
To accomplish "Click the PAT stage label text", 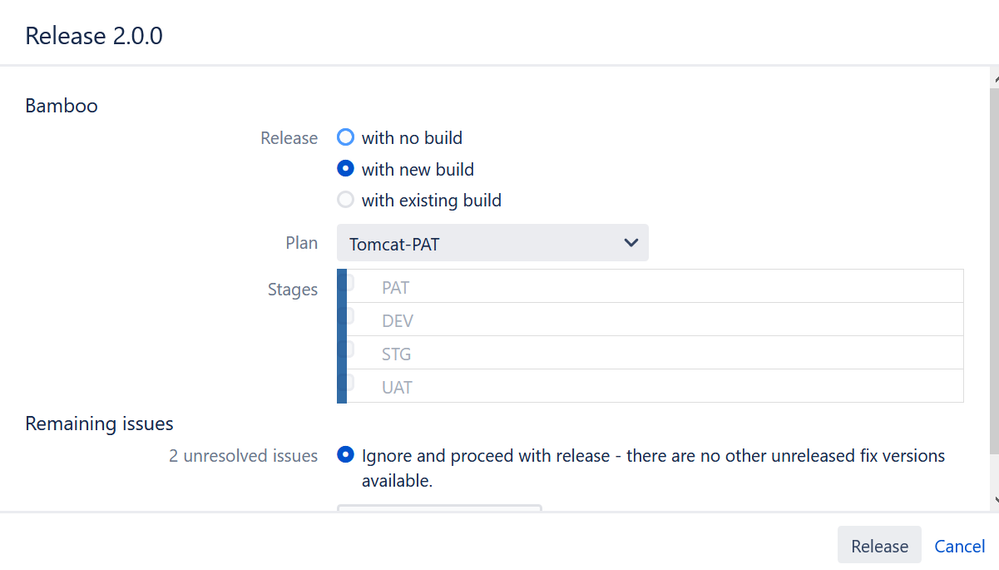I will pyautogui.click(x=396, y=288).
